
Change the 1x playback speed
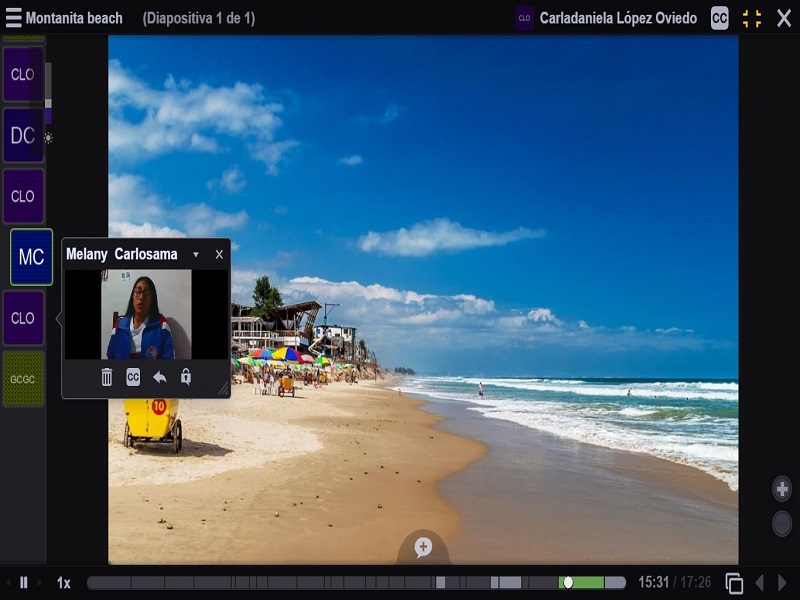tap(63, 583)
